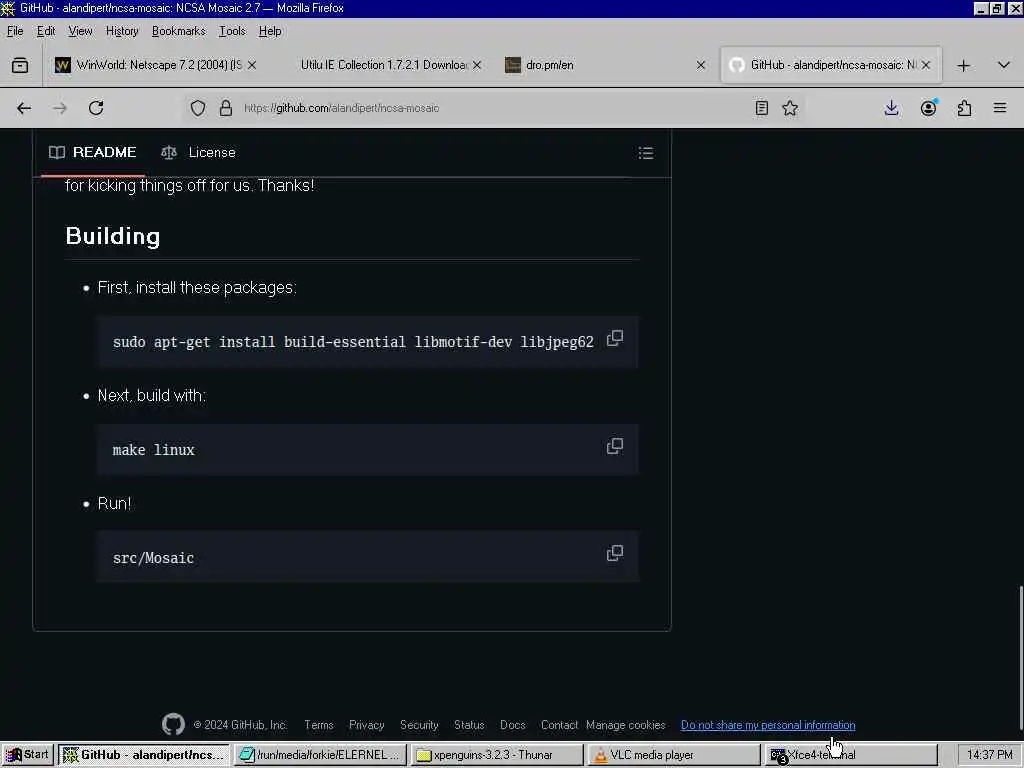
Task: Open the README outline list icon
Action: pyautogui.click(x=646, y=153)
